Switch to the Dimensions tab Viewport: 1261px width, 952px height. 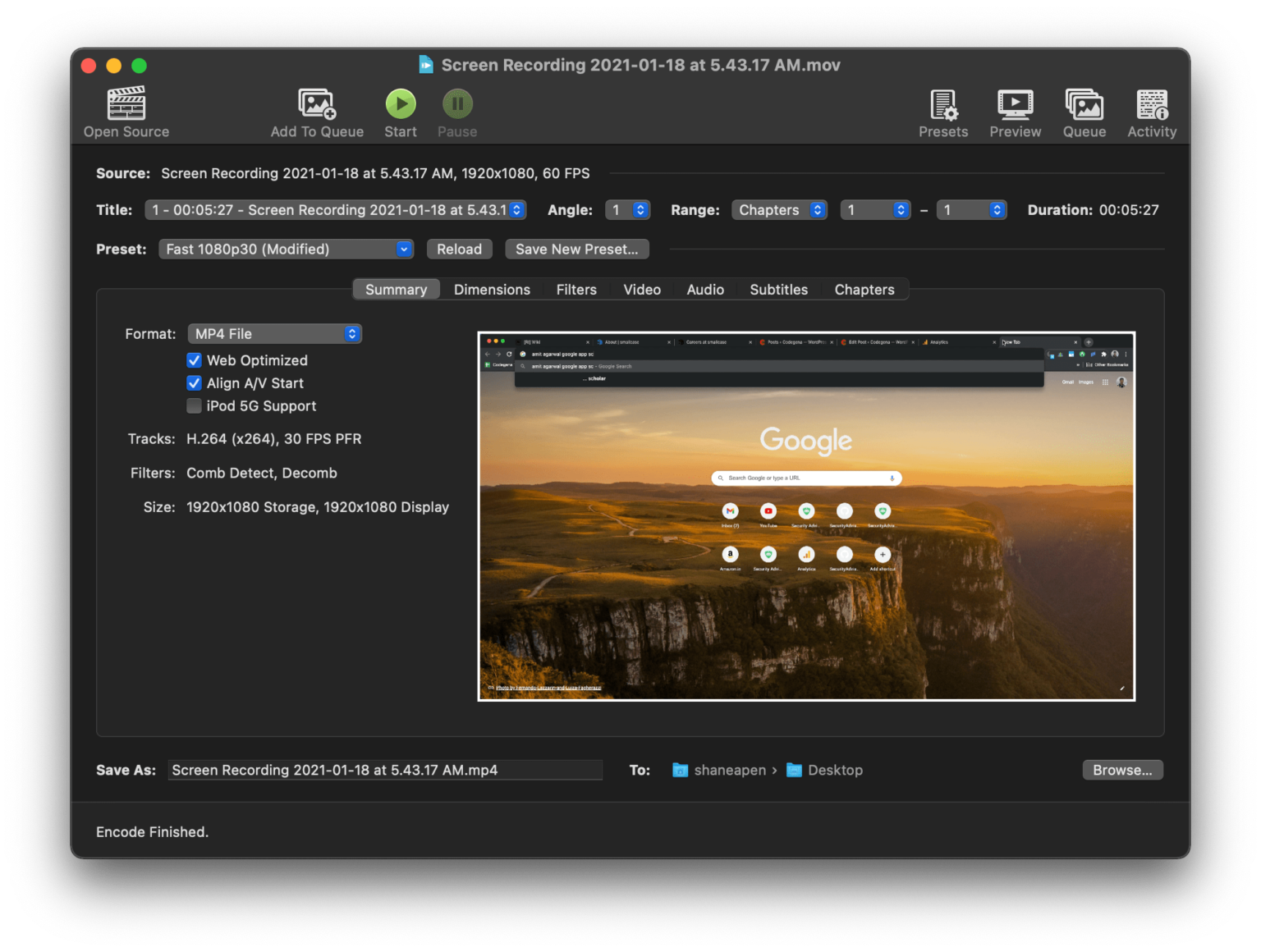tap(492, 290)
